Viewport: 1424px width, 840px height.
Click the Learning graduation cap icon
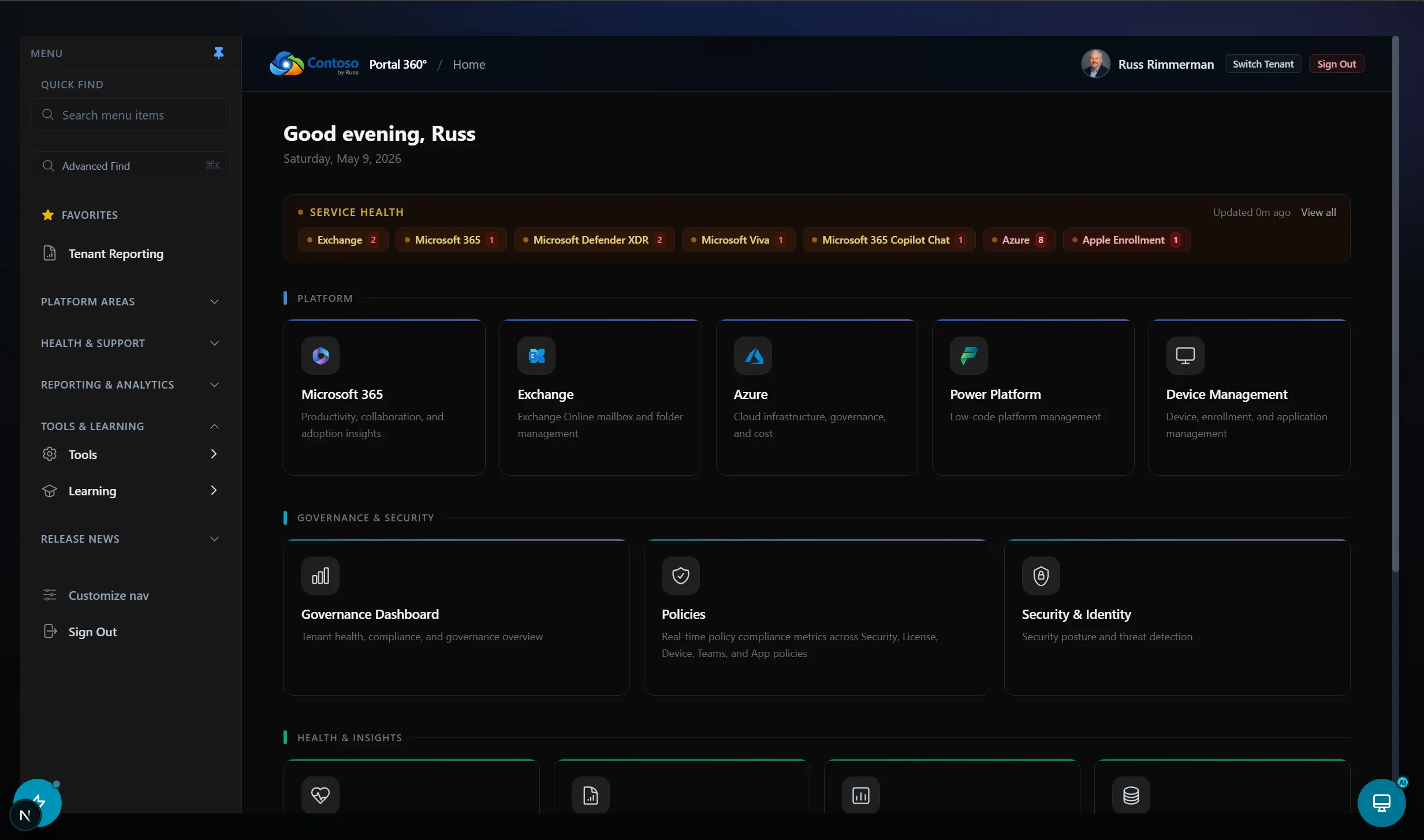[50, 491]
